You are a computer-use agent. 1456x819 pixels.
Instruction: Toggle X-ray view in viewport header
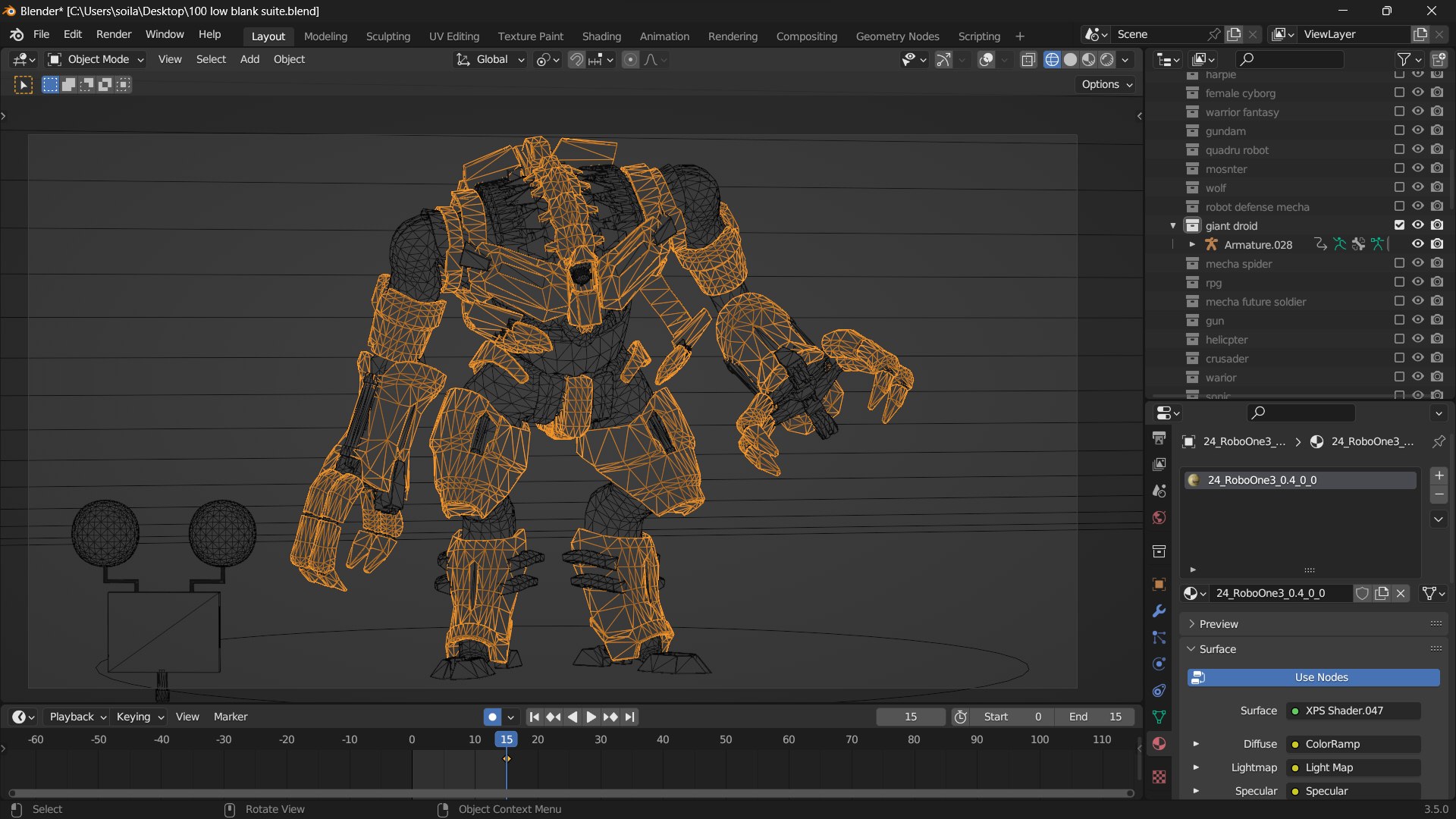tap(1028, 60)
